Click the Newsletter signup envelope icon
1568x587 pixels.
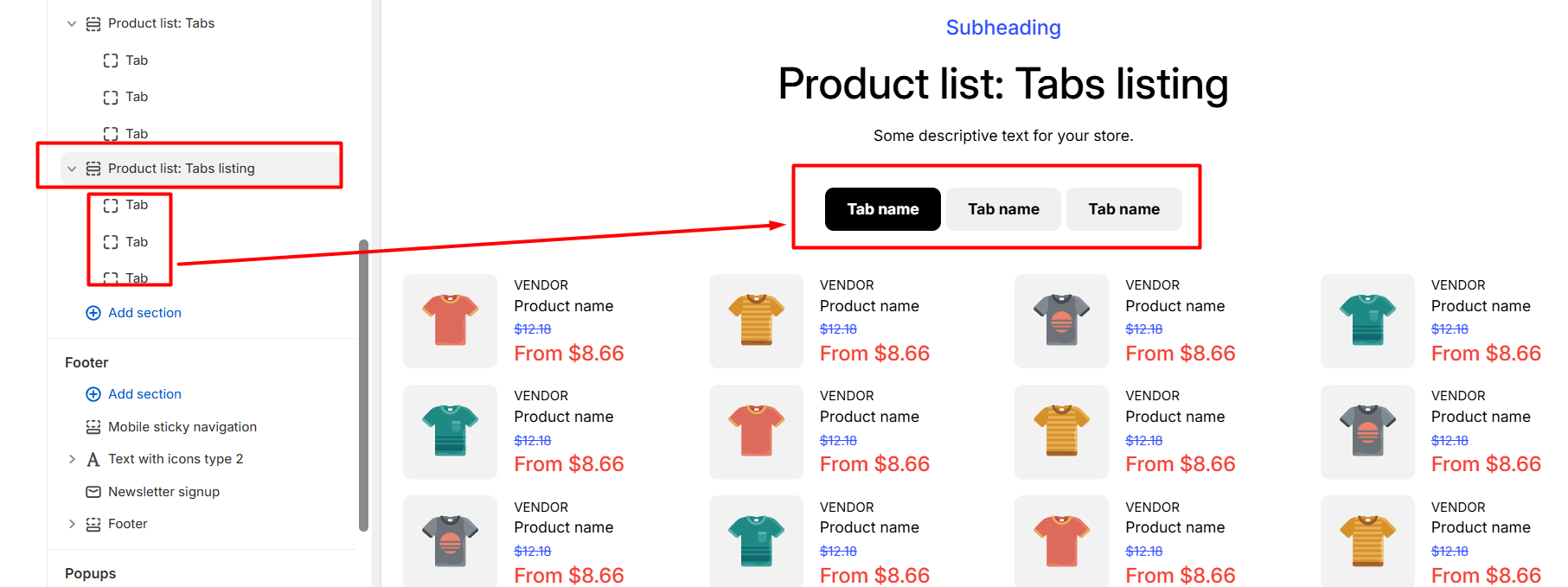[x=93, y=492]
